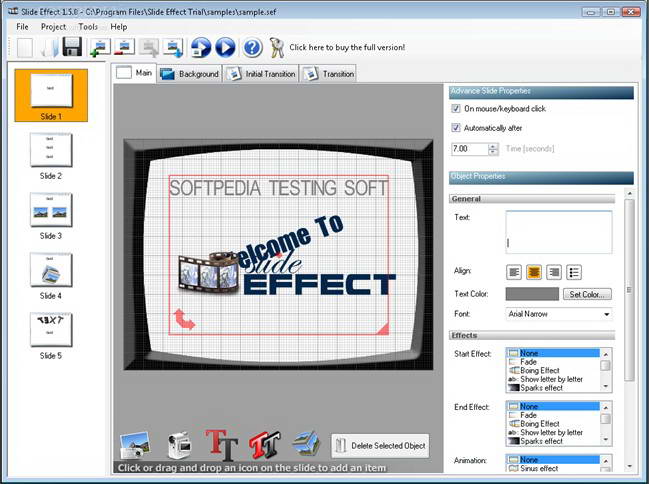This screenshot has width=649, height=484.
Task: Open the Font dropdown showing Arial Narrow
Action: pos(558,314)
